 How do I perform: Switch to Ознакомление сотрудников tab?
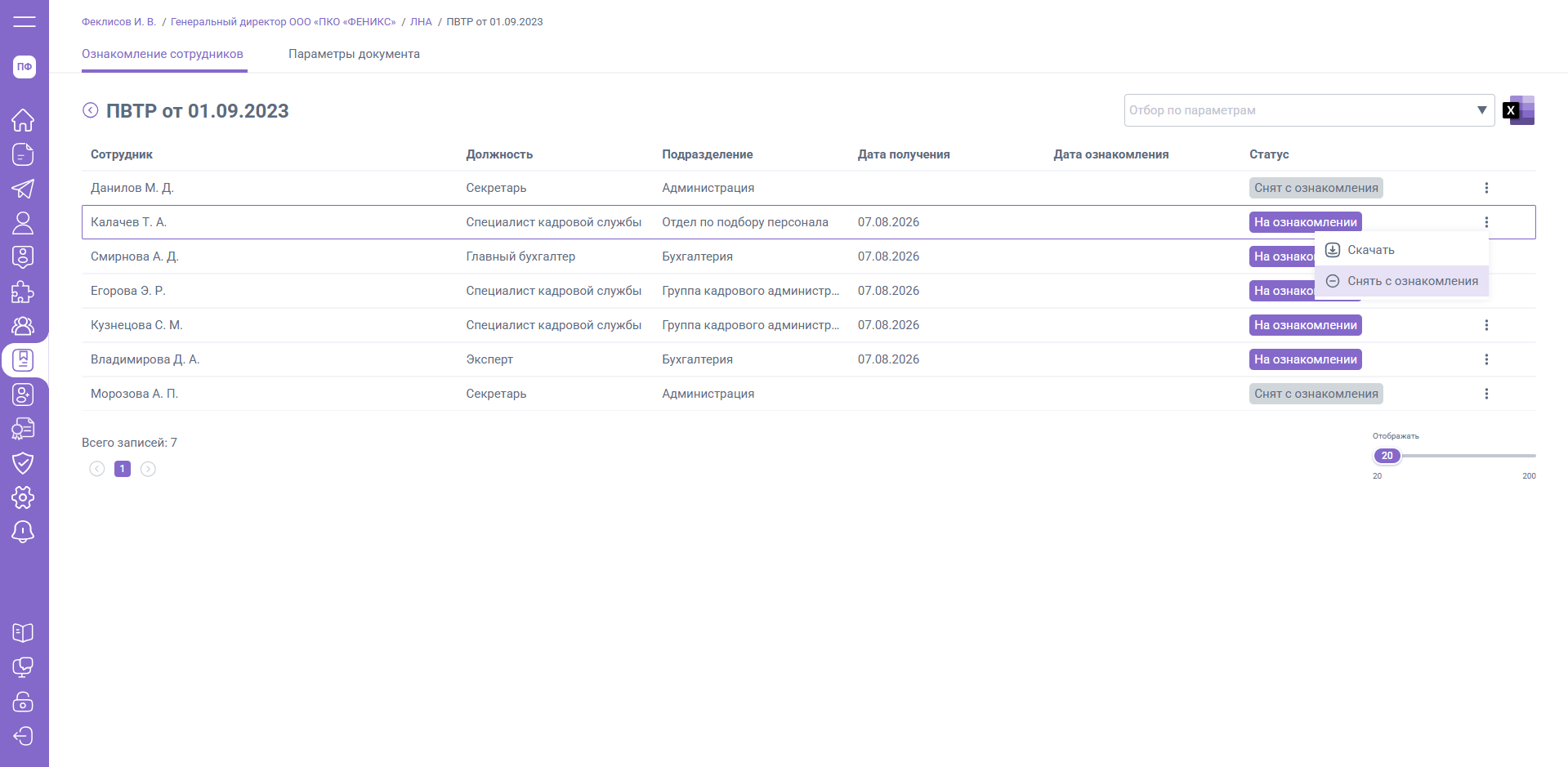pyautogui.click(x=163, y=54)
